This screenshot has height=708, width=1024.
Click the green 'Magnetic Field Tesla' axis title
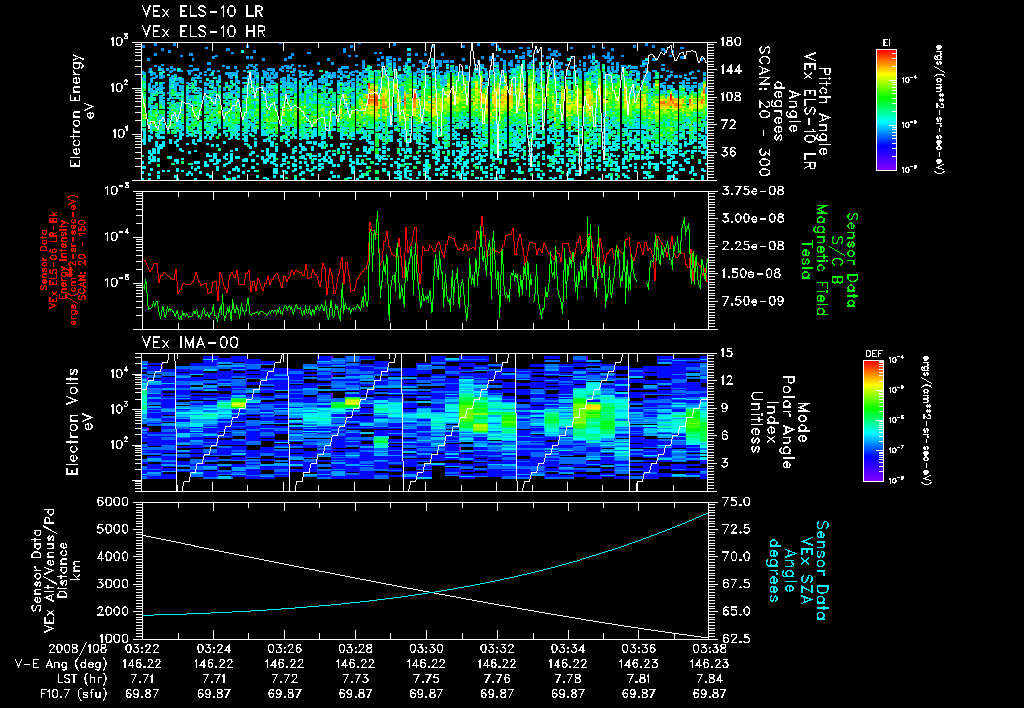[814, 260]
